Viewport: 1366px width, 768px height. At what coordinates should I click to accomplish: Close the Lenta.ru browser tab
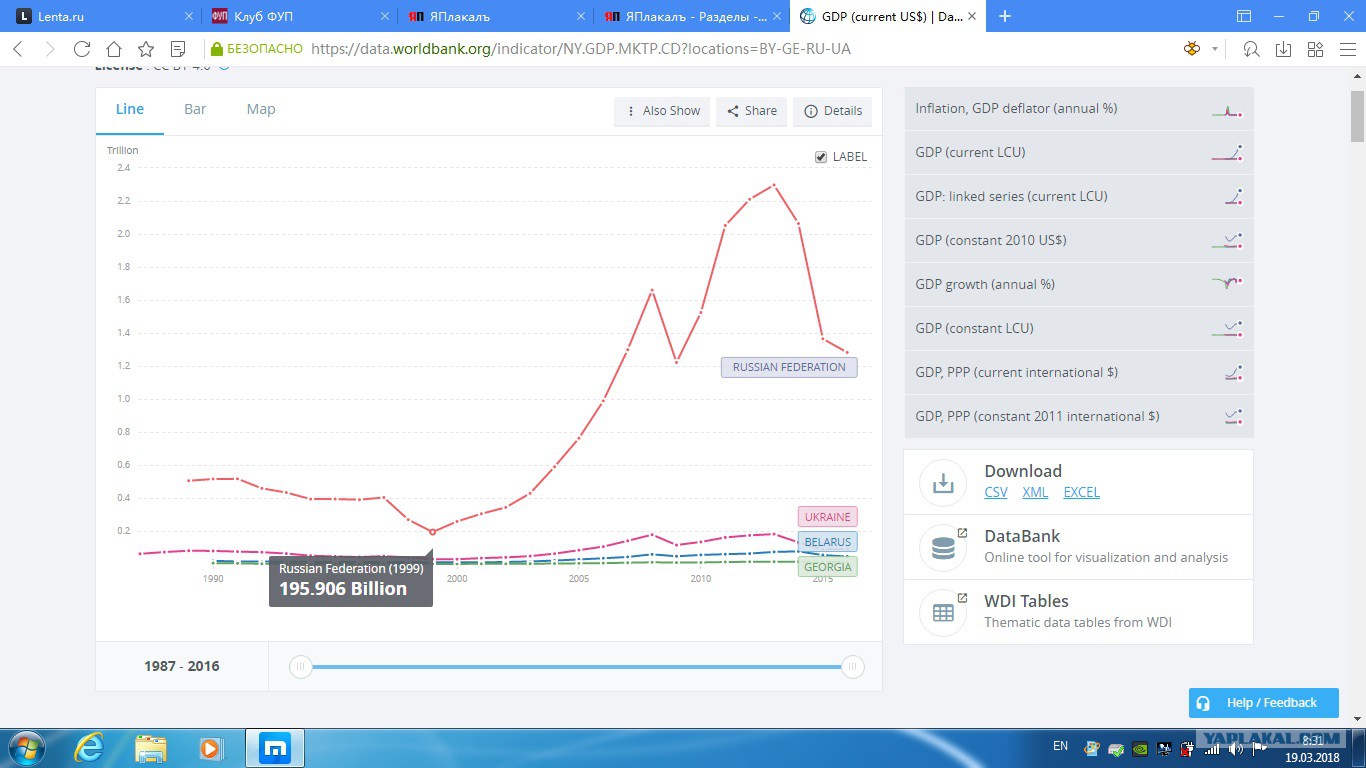point(189,16)
